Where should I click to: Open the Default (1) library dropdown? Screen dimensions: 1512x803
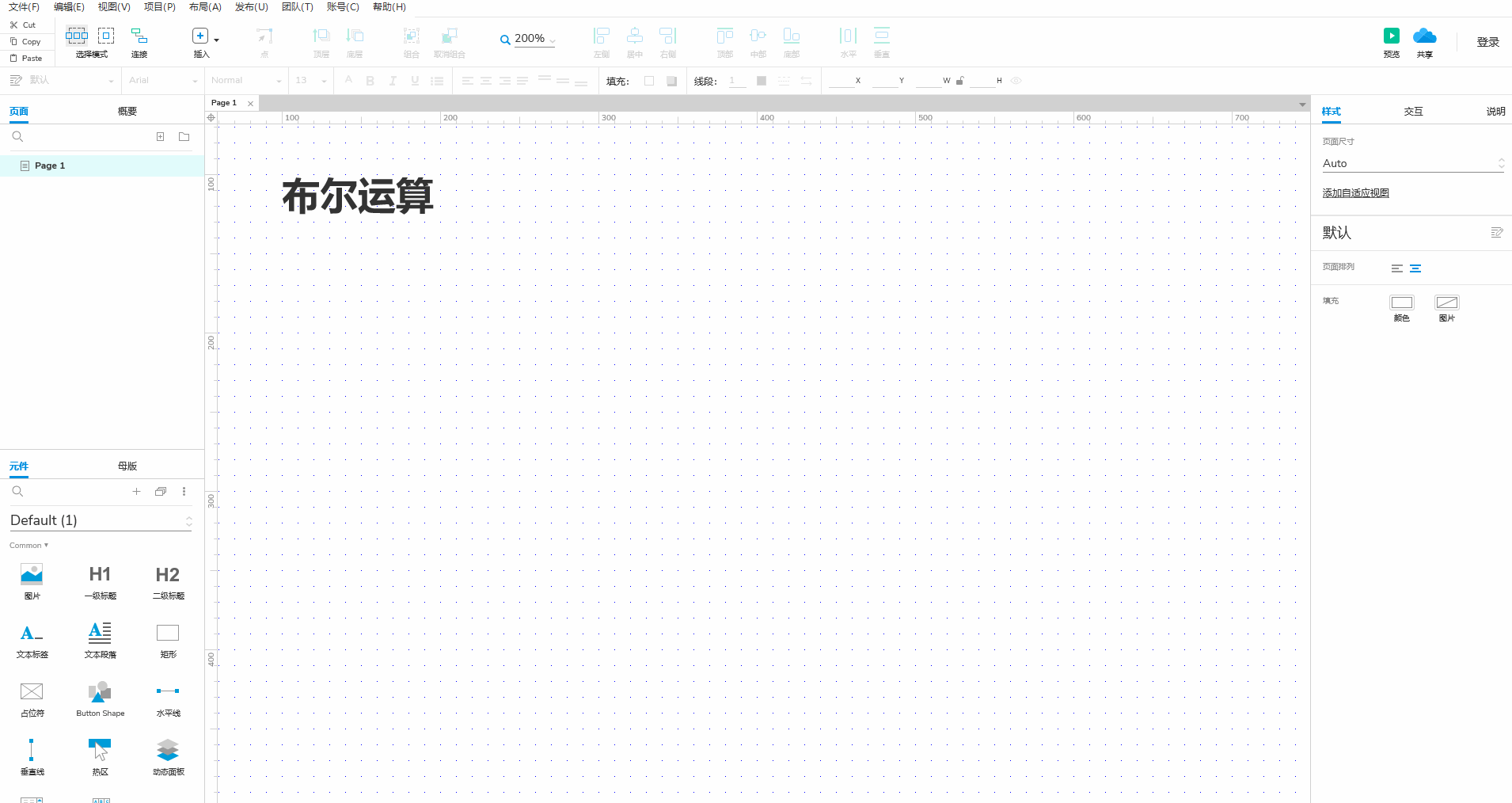[101, 520]
